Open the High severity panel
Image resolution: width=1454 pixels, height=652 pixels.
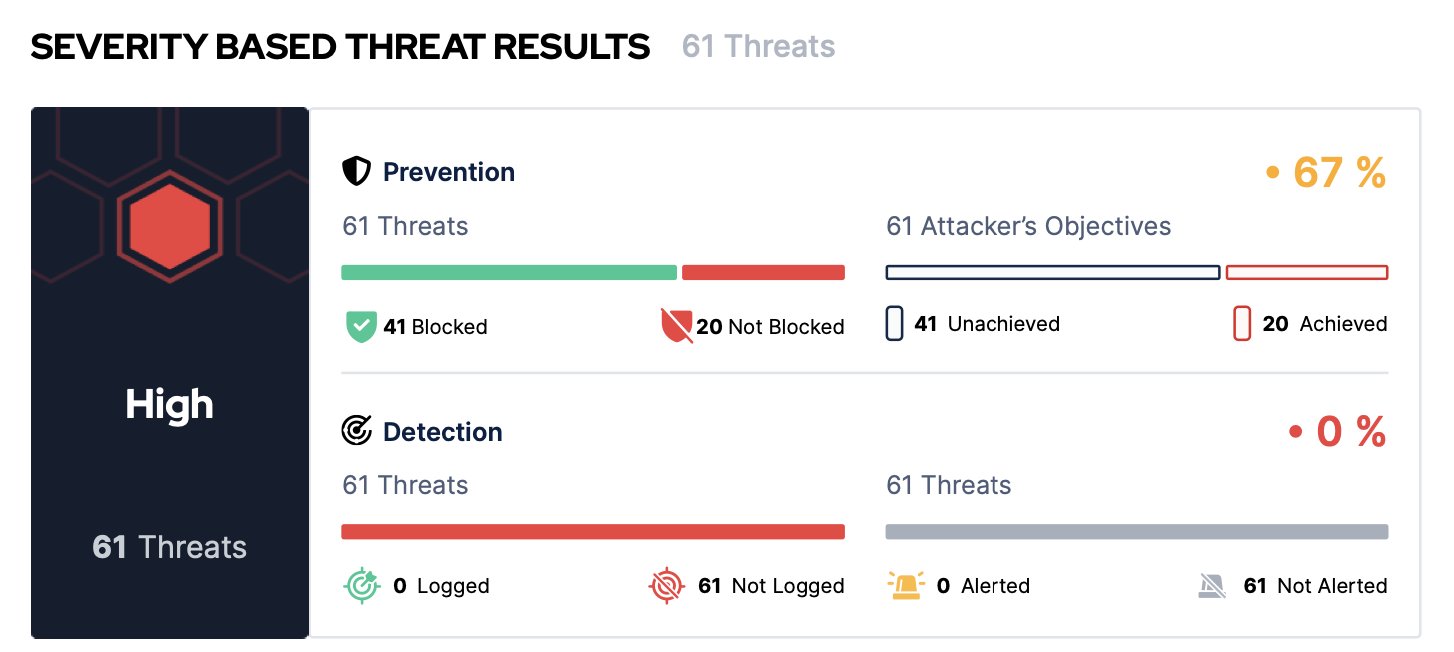click(x=170, y=405)
